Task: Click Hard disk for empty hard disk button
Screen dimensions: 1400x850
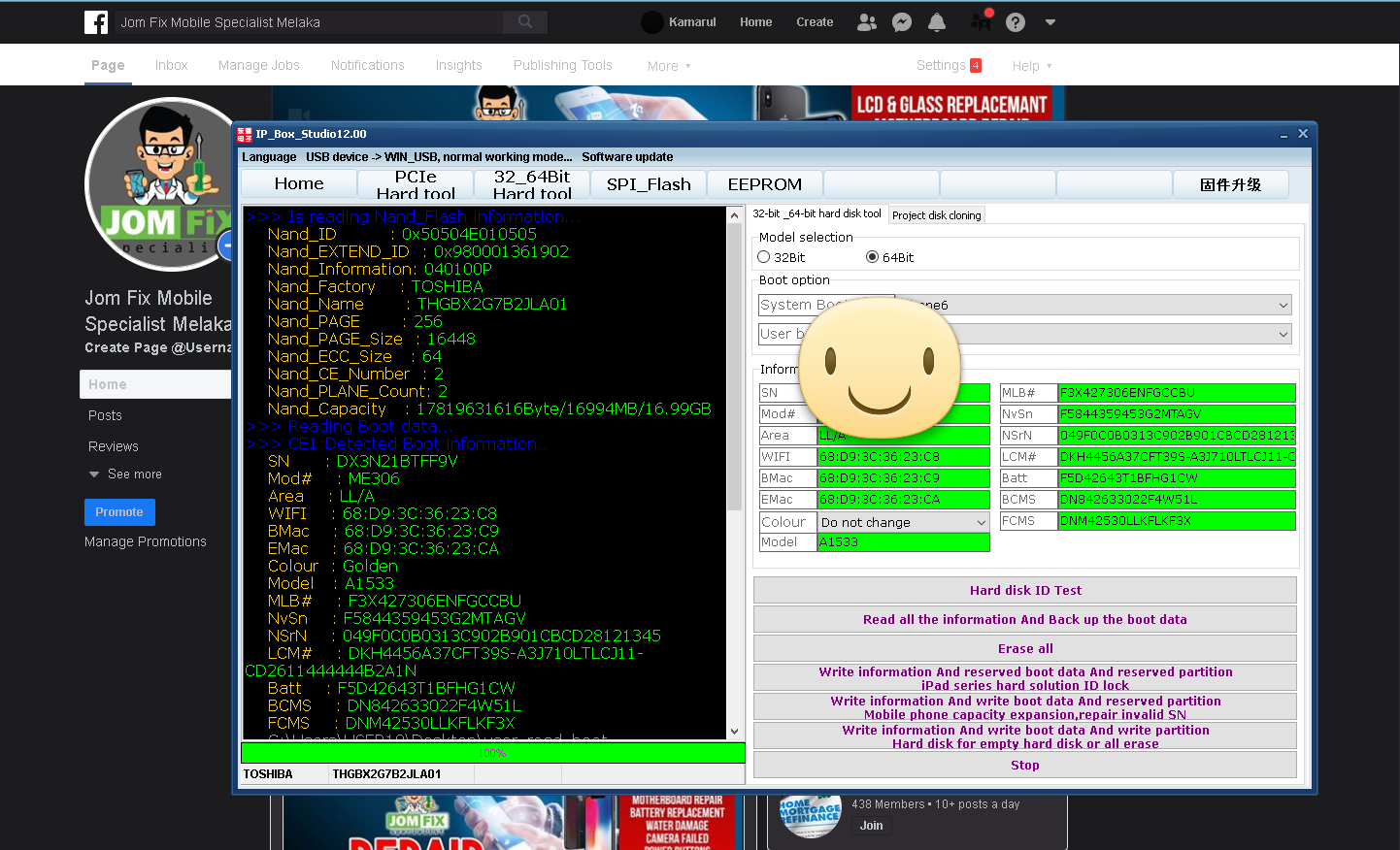Action: tap(1025, 736)
